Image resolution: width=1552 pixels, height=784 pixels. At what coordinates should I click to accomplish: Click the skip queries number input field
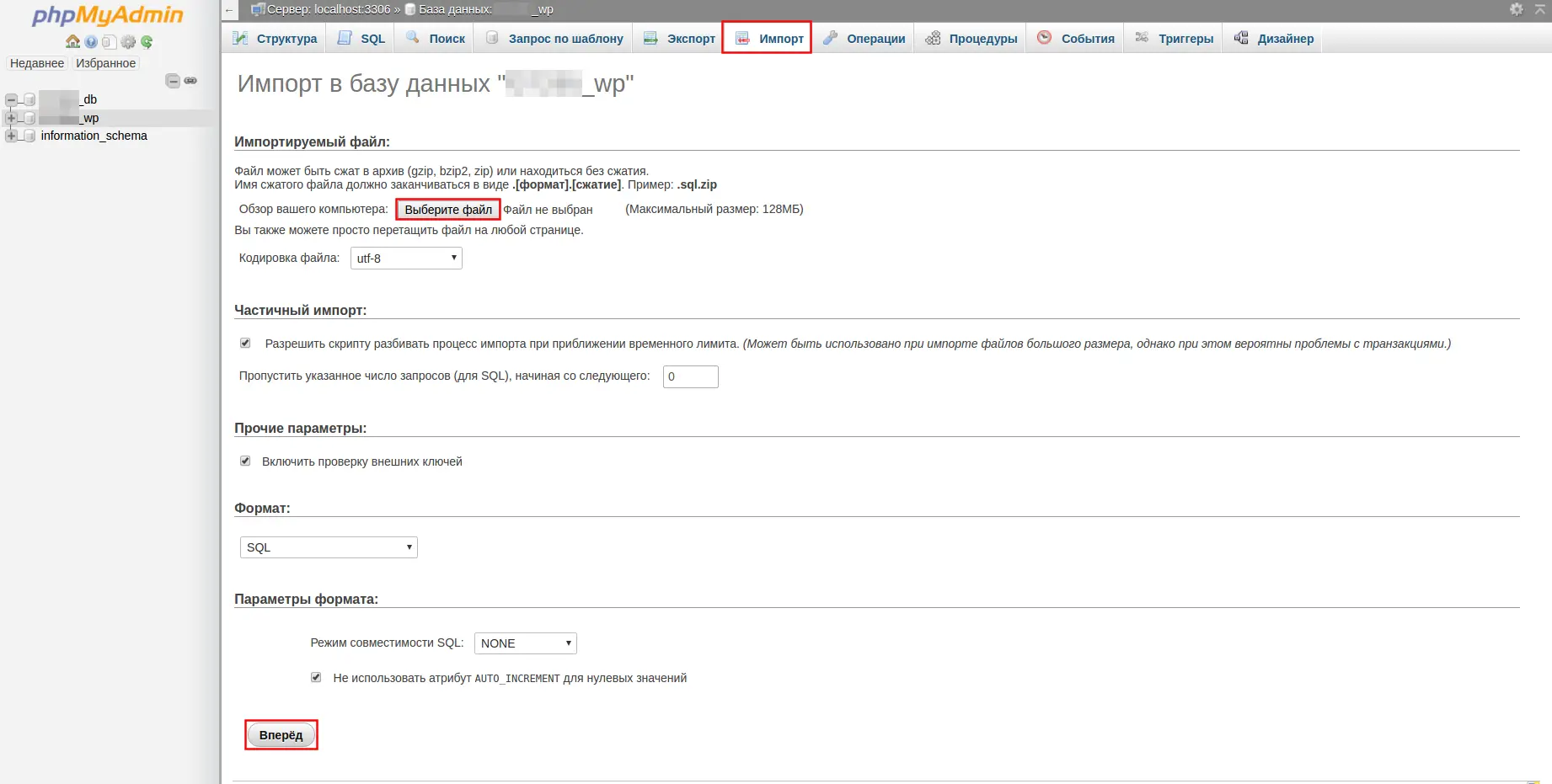click(x=690, y=376)
